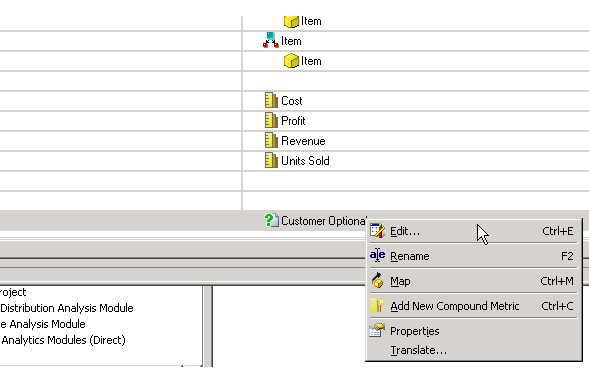Click the Units Sold metric ruler icon
Viewport: 589px width, 373px height.
click(271, 160)
